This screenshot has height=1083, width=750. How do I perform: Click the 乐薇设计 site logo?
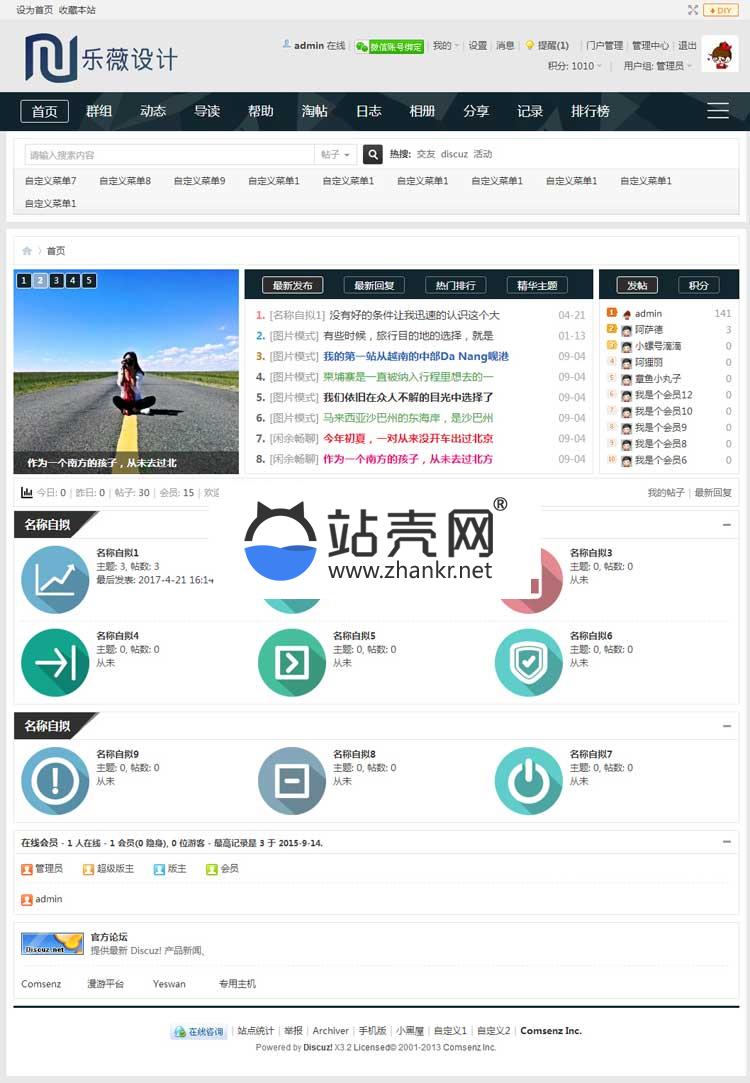pos(101,57)
